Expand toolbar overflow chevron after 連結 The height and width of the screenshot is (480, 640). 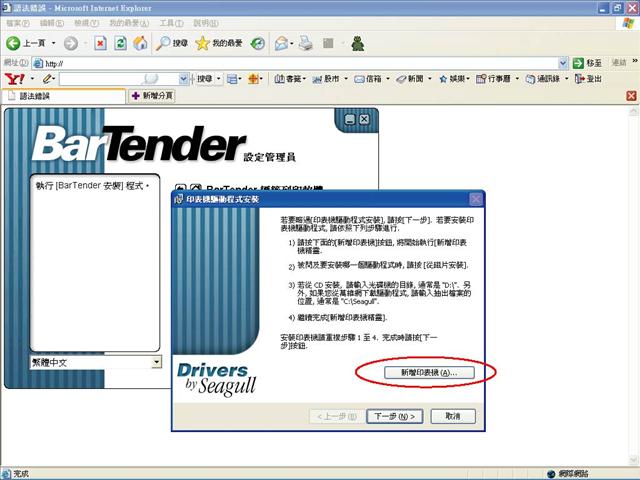pyautogui.click(x=635, y=61)
